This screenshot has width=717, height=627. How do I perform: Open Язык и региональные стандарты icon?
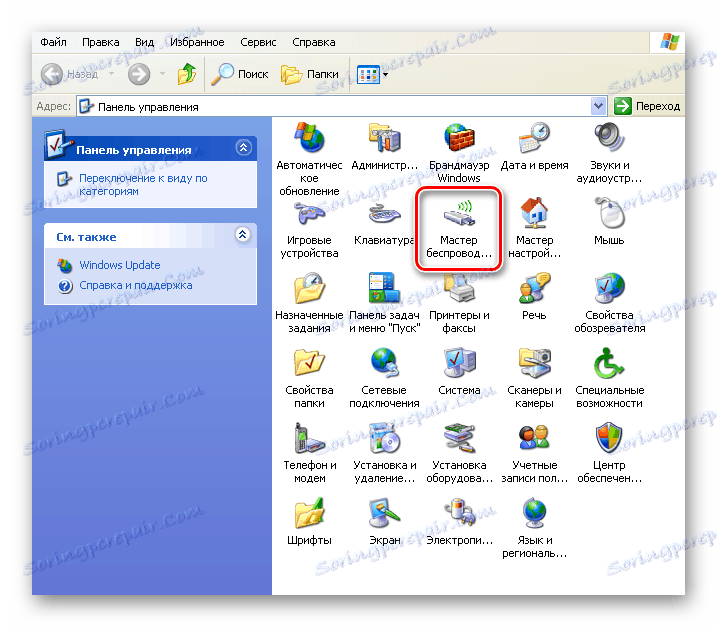534,513
